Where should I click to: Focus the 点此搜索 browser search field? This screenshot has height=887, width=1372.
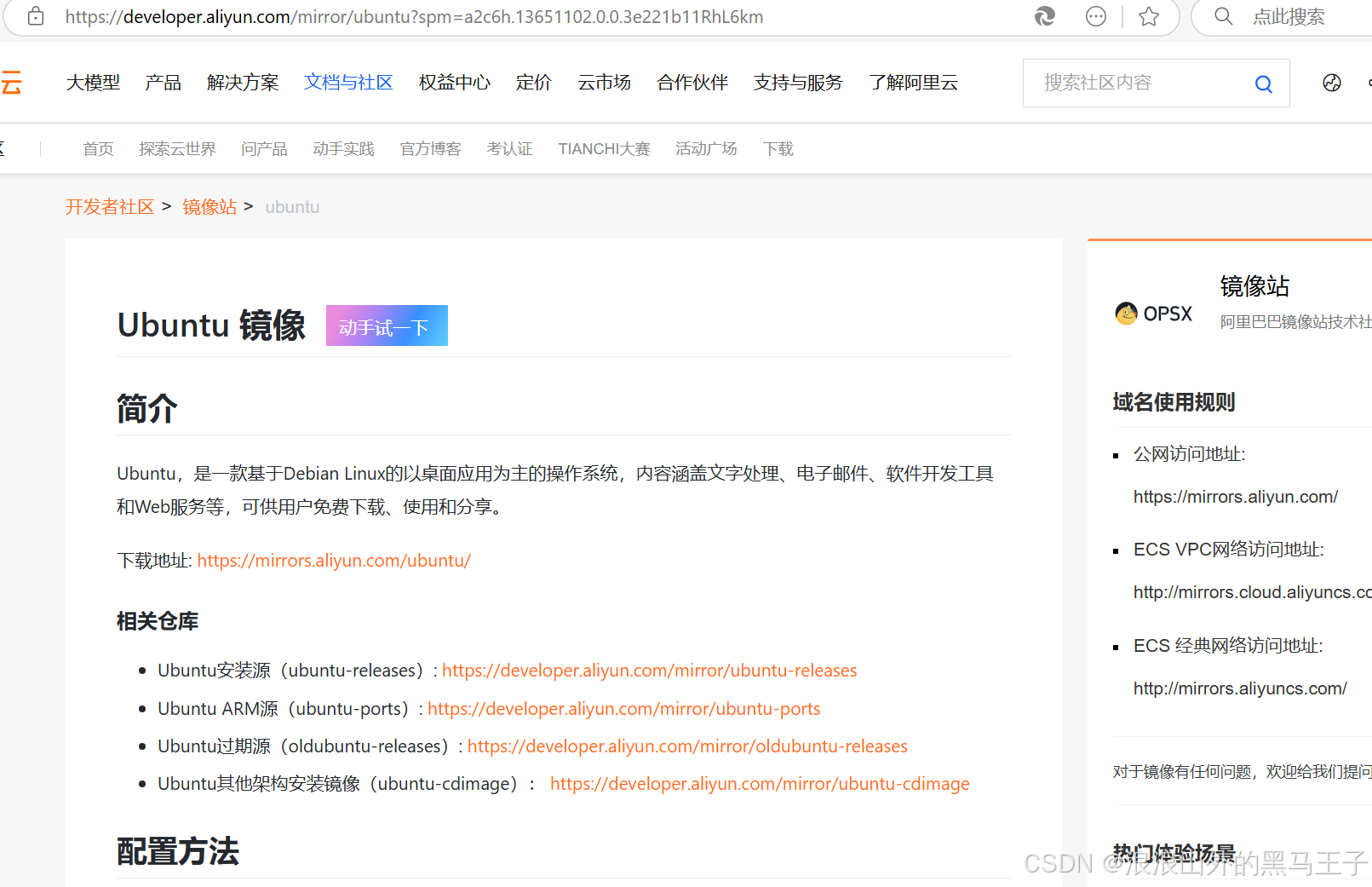click(1289, 17)
